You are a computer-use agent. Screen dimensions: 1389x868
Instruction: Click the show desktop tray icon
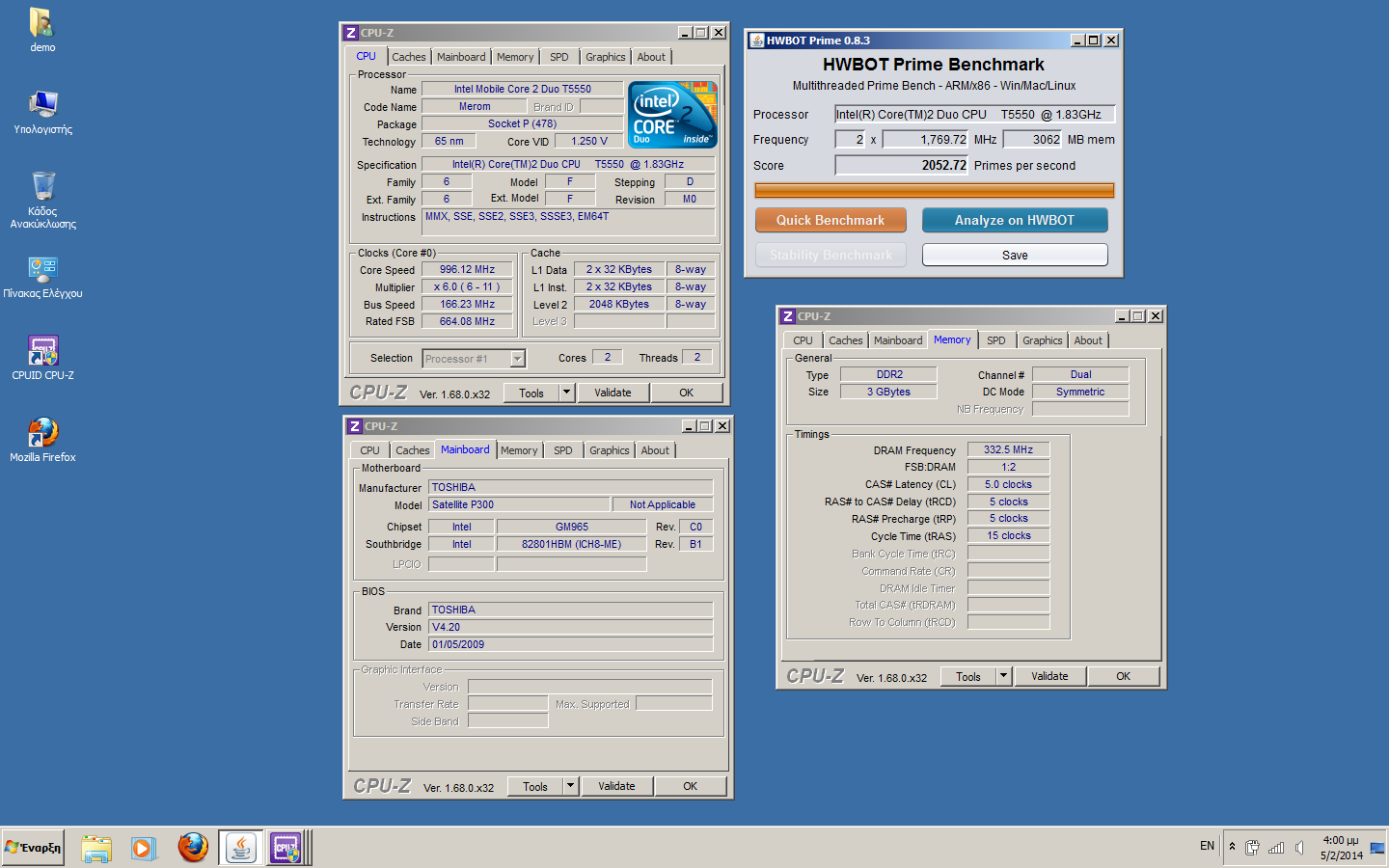pos(1376,849)
